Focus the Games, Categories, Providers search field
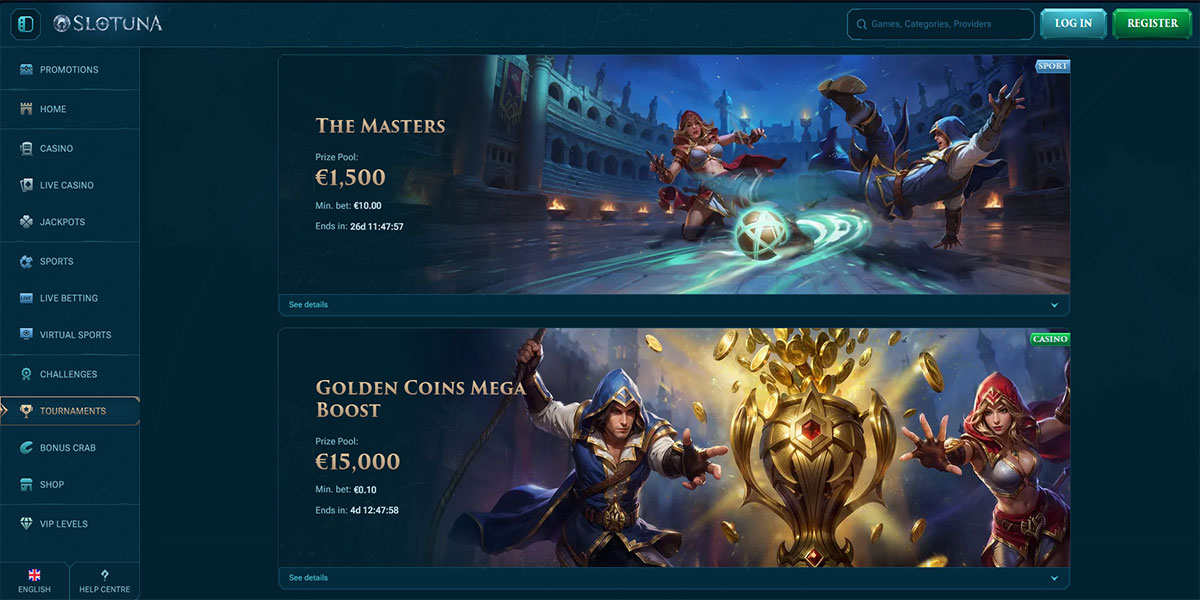The height and width of the screenshot is (600, 1200). [940, 24]
